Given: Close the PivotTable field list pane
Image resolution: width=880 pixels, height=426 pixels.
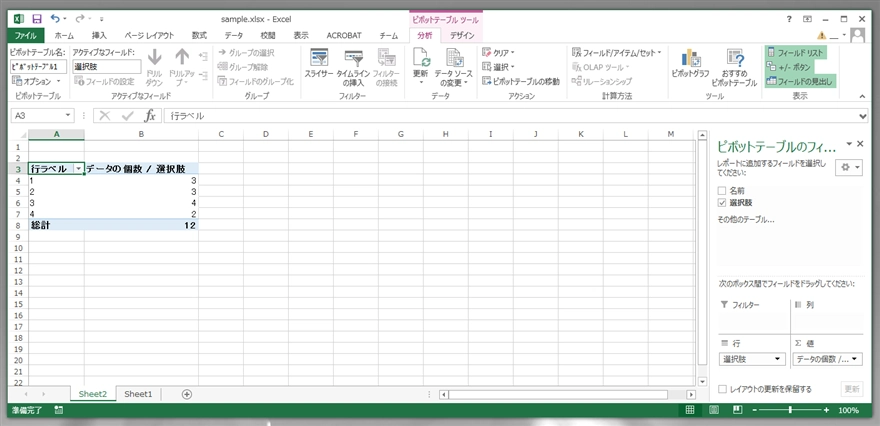Looking at the screenshot, I should [860, 144].
